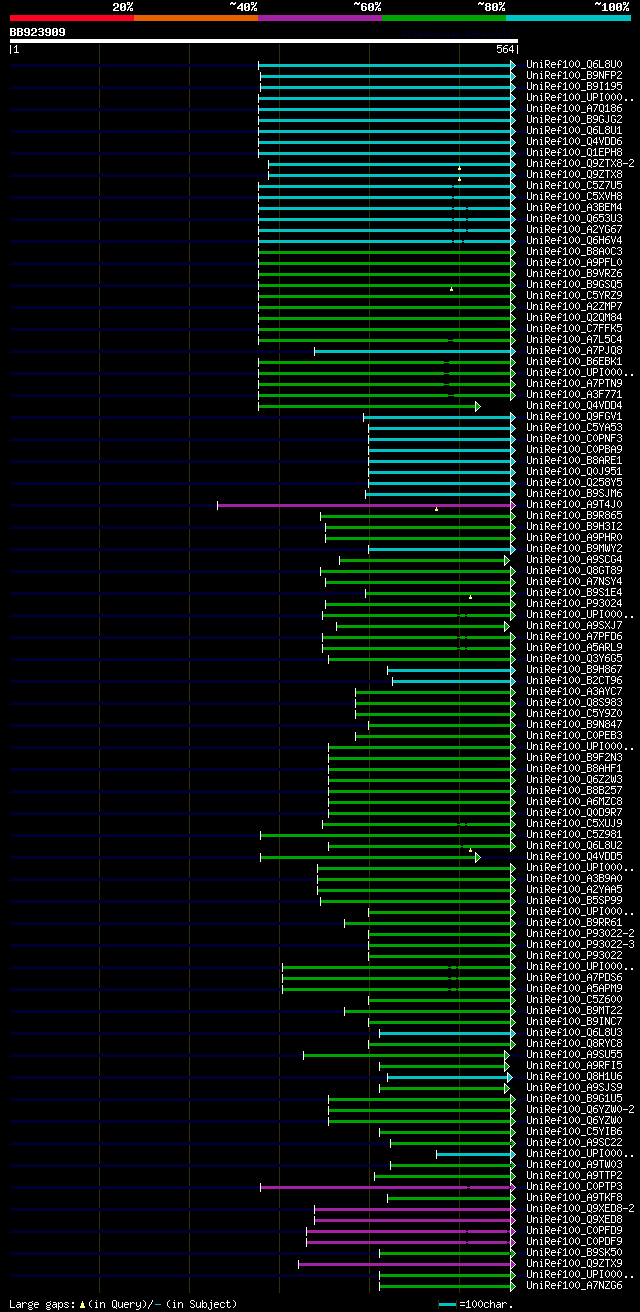Screen dimensions: 640x1312
Task: Select the UniRef100_B8B257 label
Action: (x=574, y=791)
